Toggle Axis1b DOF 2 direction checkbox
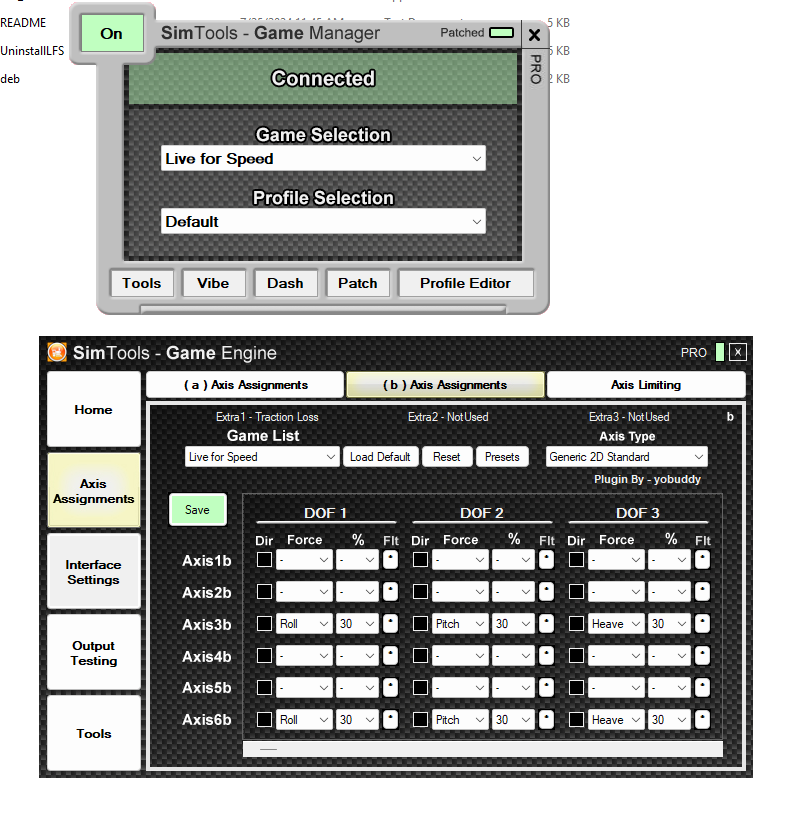Image resolution: width=801 pixels, height=825 pixels. (x=420, y=560)
